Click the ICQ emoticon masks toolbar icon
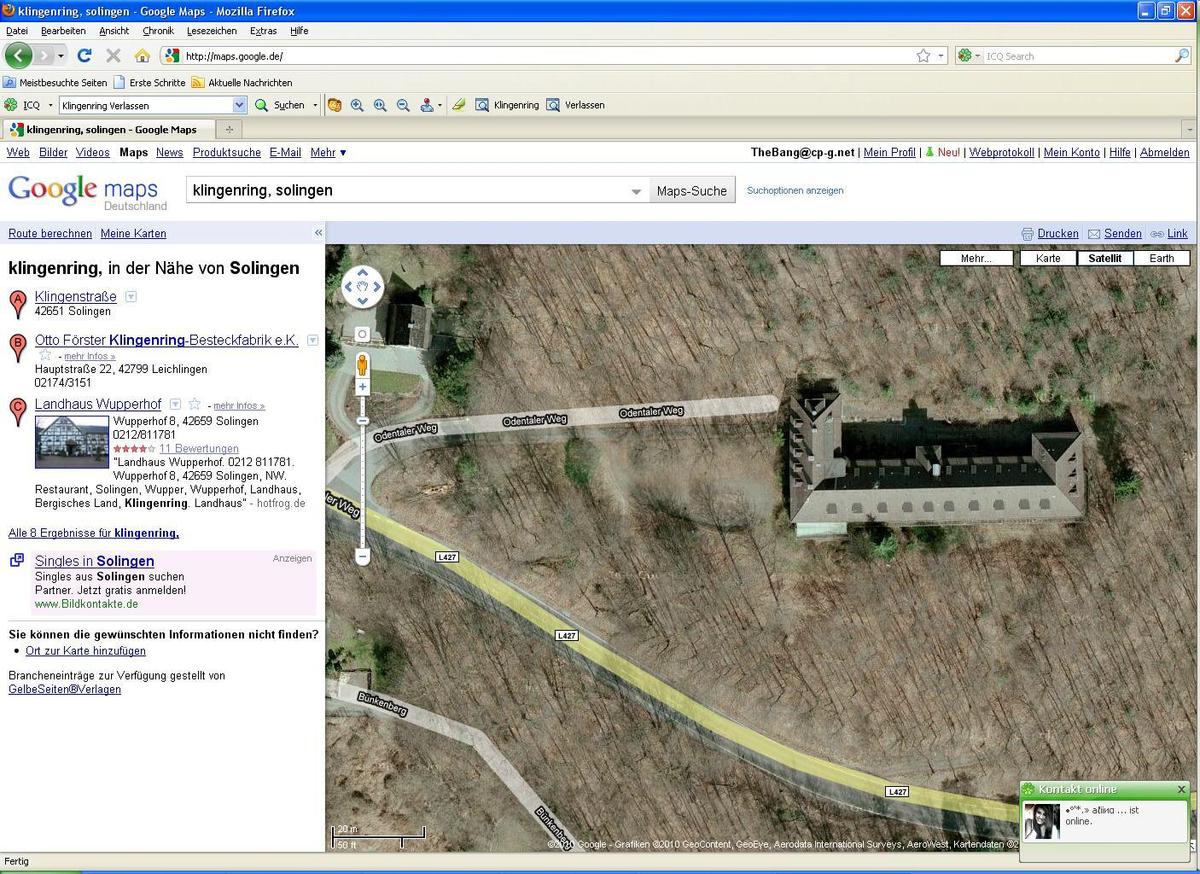The height and width of the screenshot is (874, 1200). [x=335, y=105]
